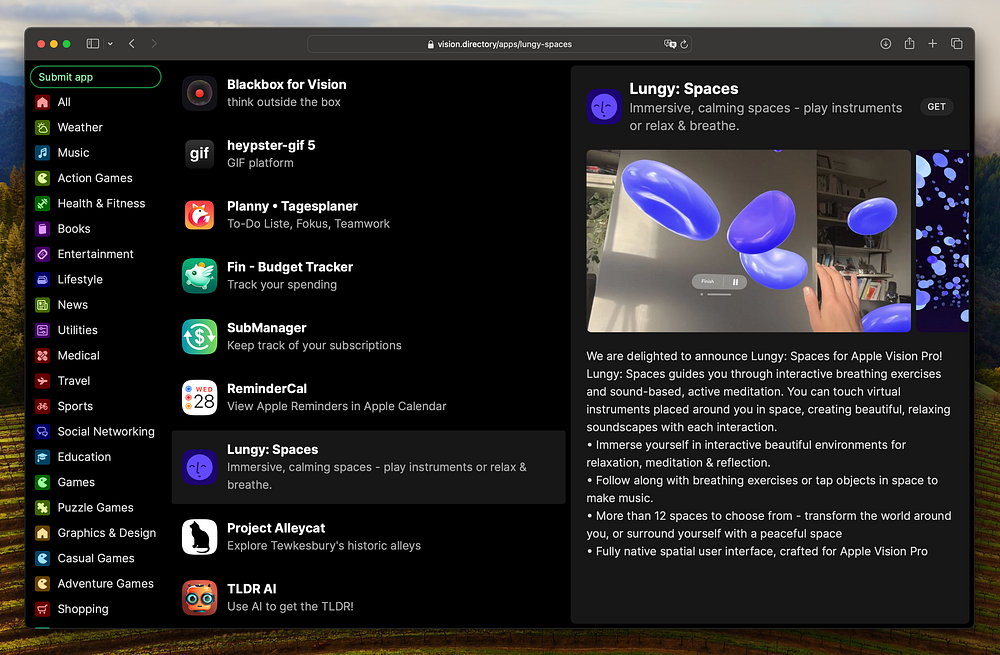This screenshot has width=1000, height=655.
Task: Select the Lungy: Spaces list entry title
Action: 272,450
